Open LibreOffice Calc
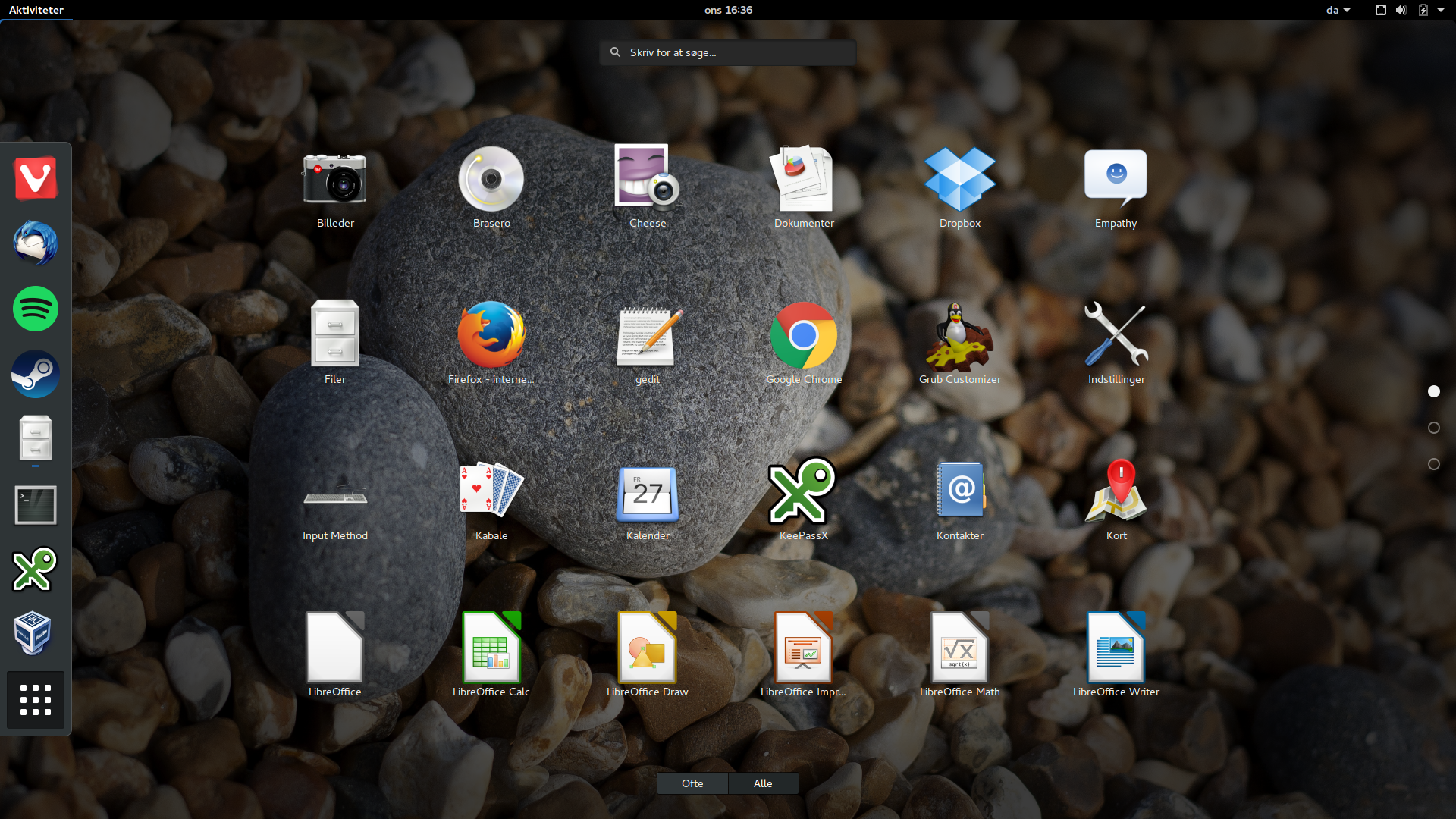This screenshot has height=819, width=1456. (491, 656)
